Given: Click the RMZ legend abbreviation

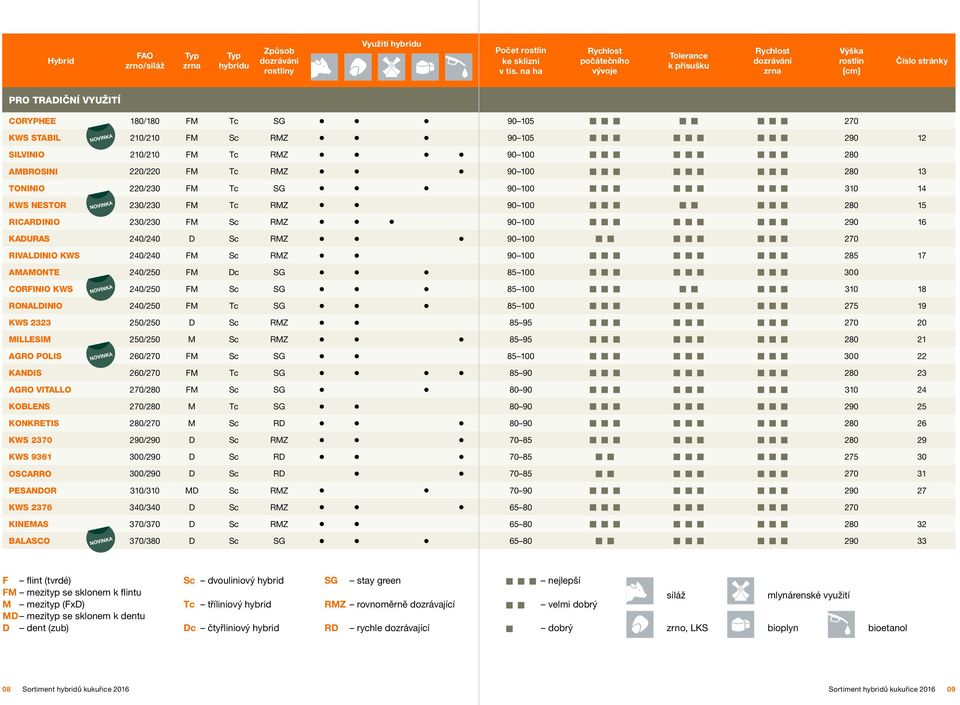Looking at the screenshot, I should [335, 605].
